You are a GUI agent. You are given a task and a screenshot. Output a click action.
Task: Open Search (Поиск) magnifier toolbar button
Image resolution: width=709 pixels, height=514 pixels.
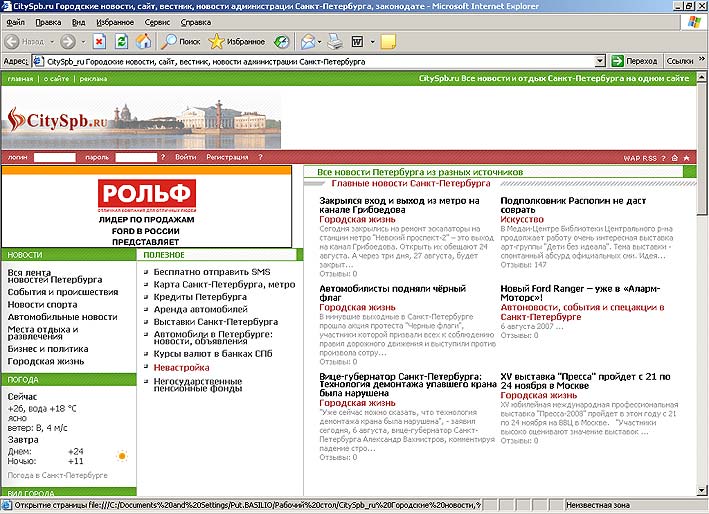point(181,42)
